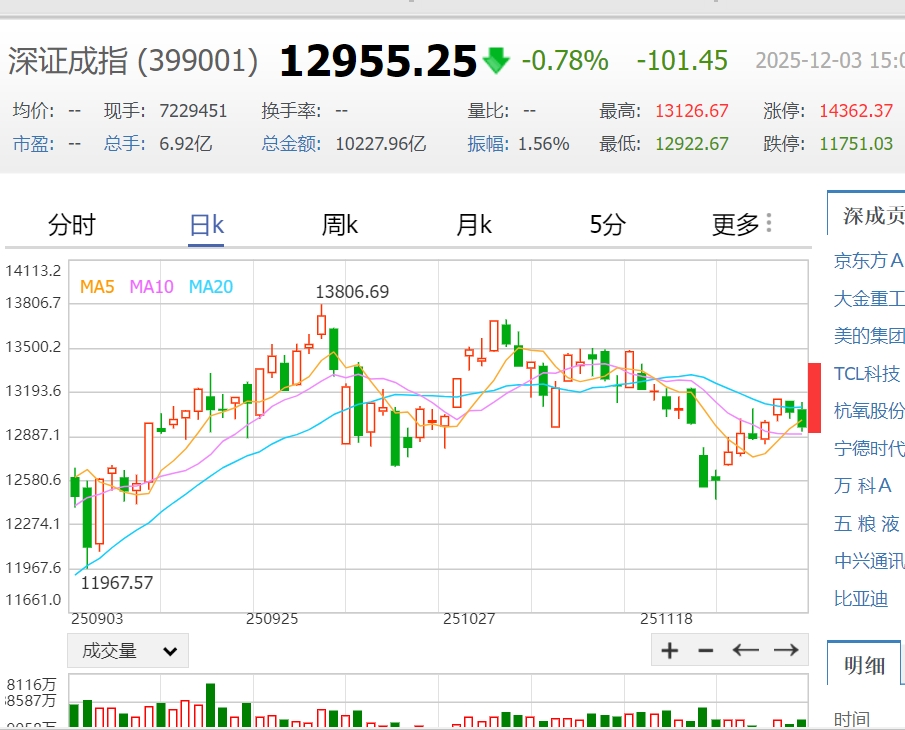The height and width of the screenshot is (730, 905).
Task: Switch to 周k weekly chart
Action: click(339, 225)
